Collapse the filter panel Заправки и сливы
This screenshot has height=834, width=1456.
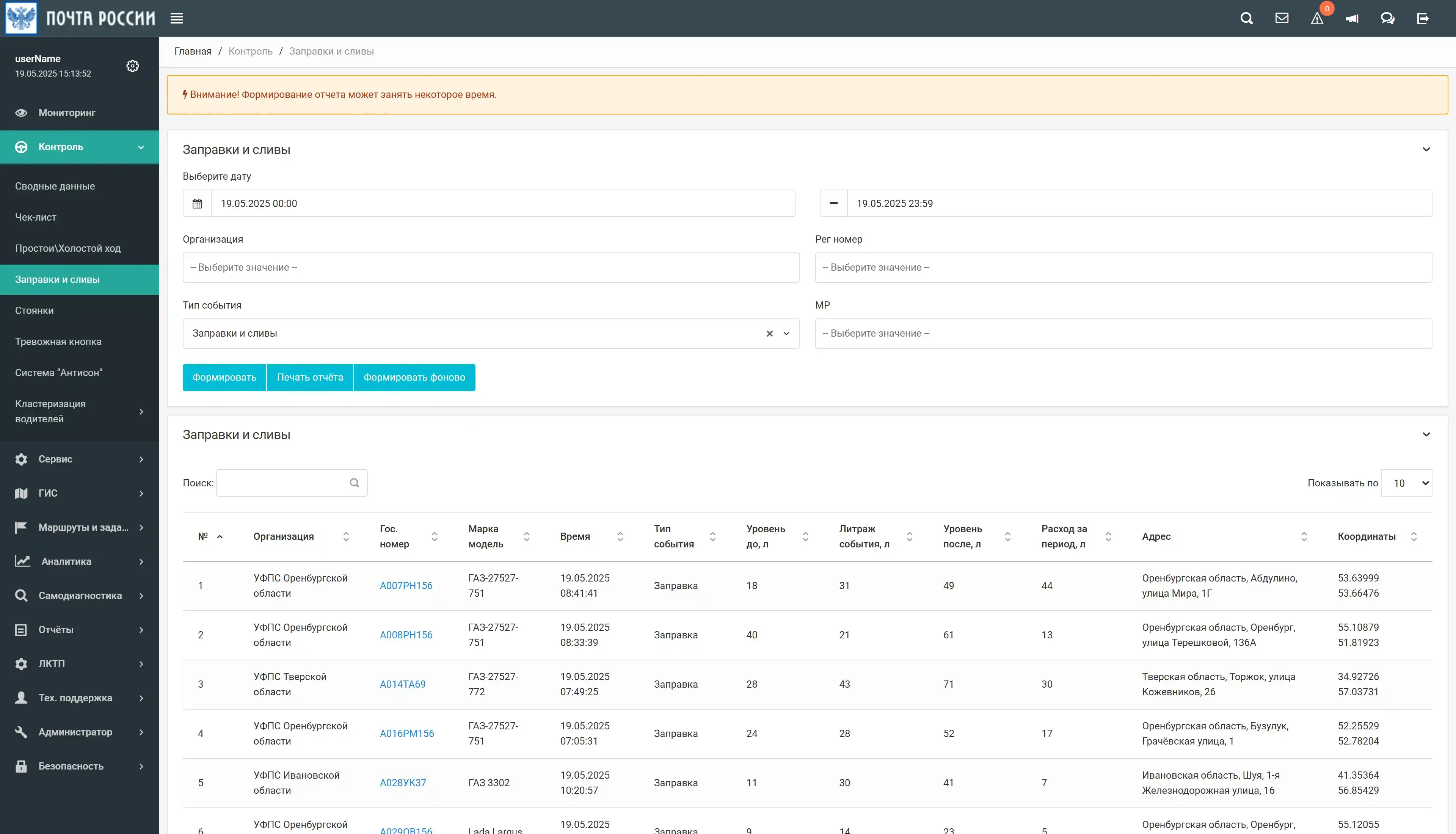point(1426,149)
